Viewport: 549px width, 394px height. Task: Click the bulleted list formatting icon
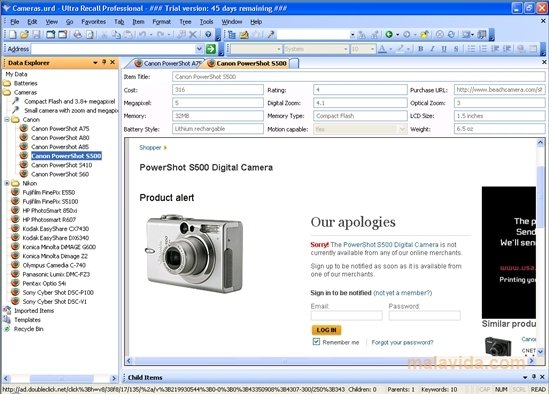[471, 49]
